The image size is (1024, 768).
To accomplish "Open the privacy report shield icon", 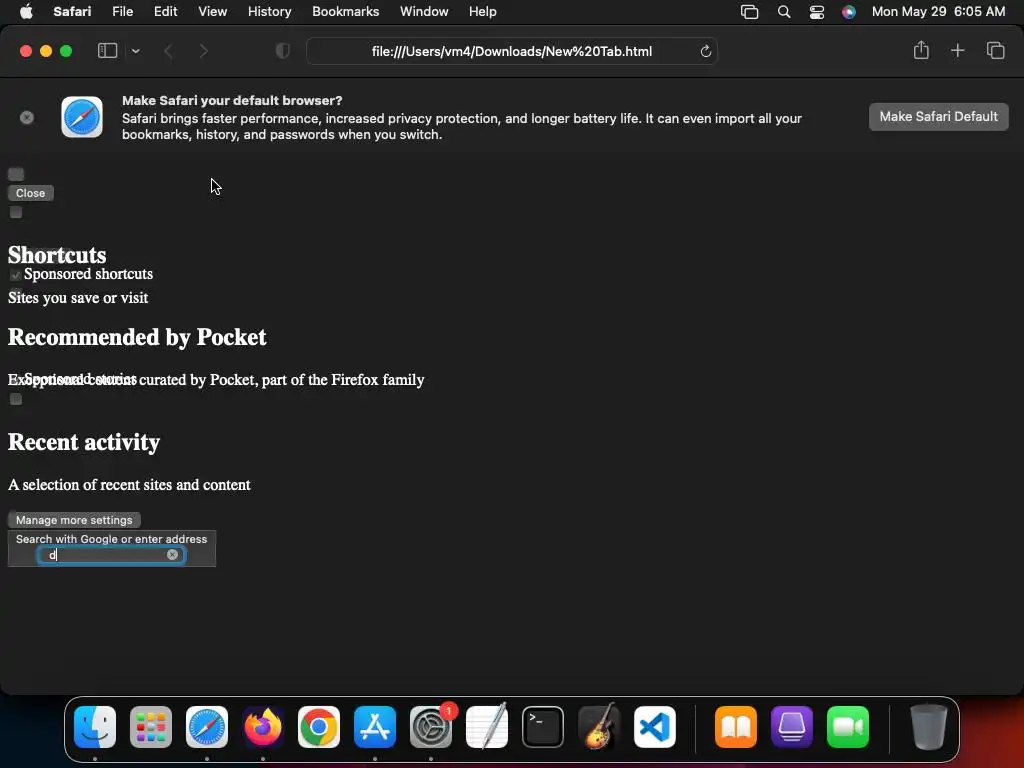I will click(x=283, y=51).
